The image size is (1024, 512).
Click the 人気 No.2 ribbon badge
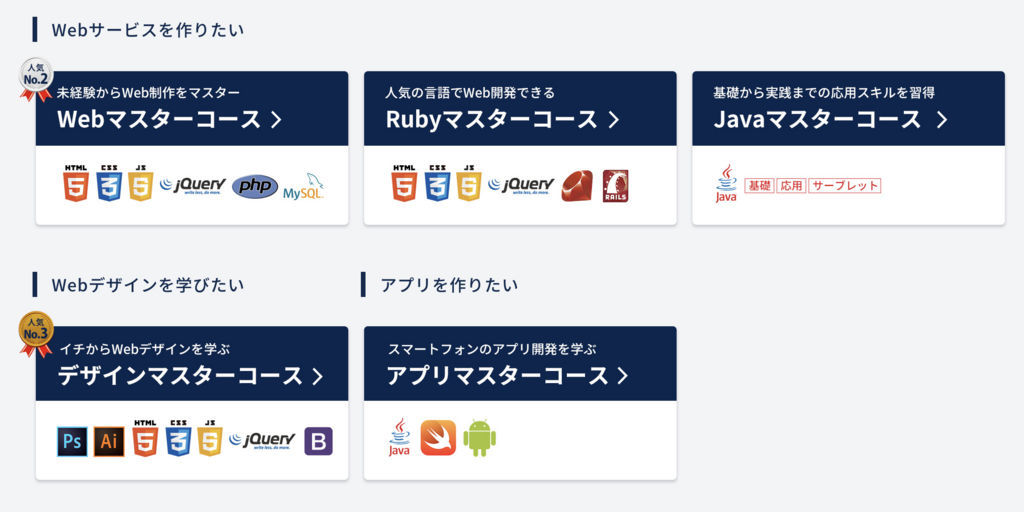coord(36,80)
